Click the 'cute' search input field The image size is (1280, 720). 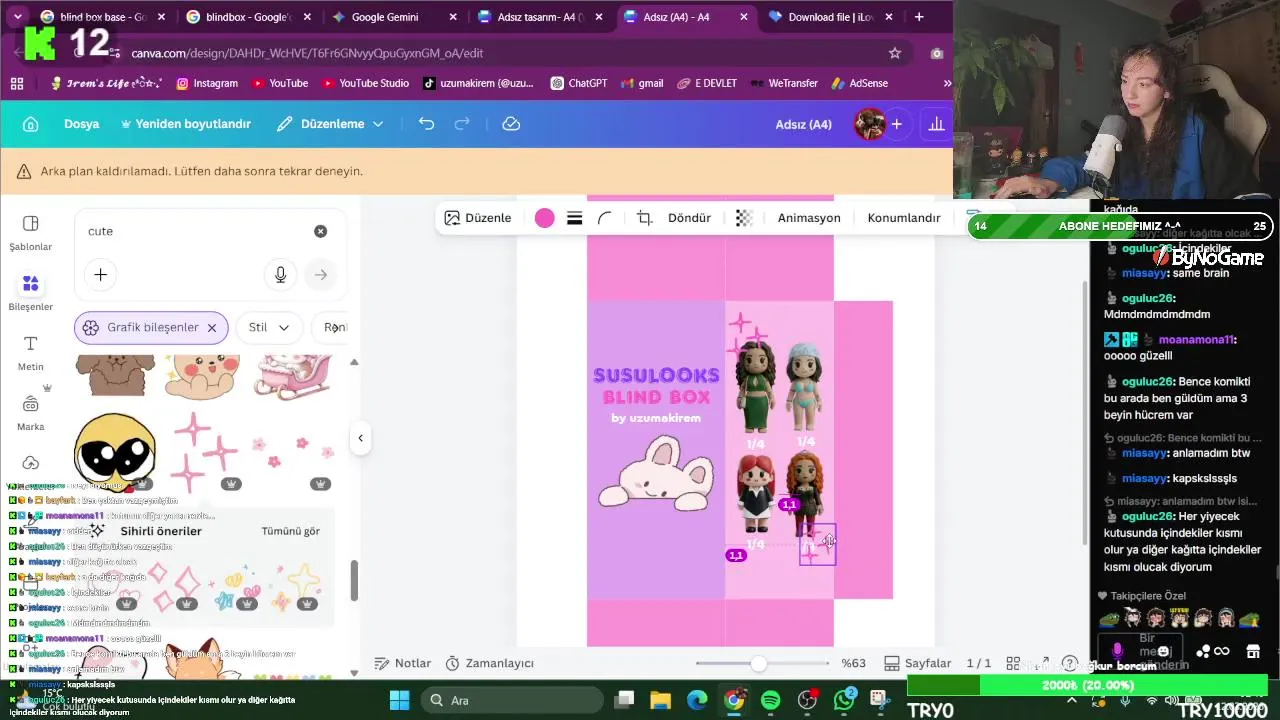coord(195,231)
